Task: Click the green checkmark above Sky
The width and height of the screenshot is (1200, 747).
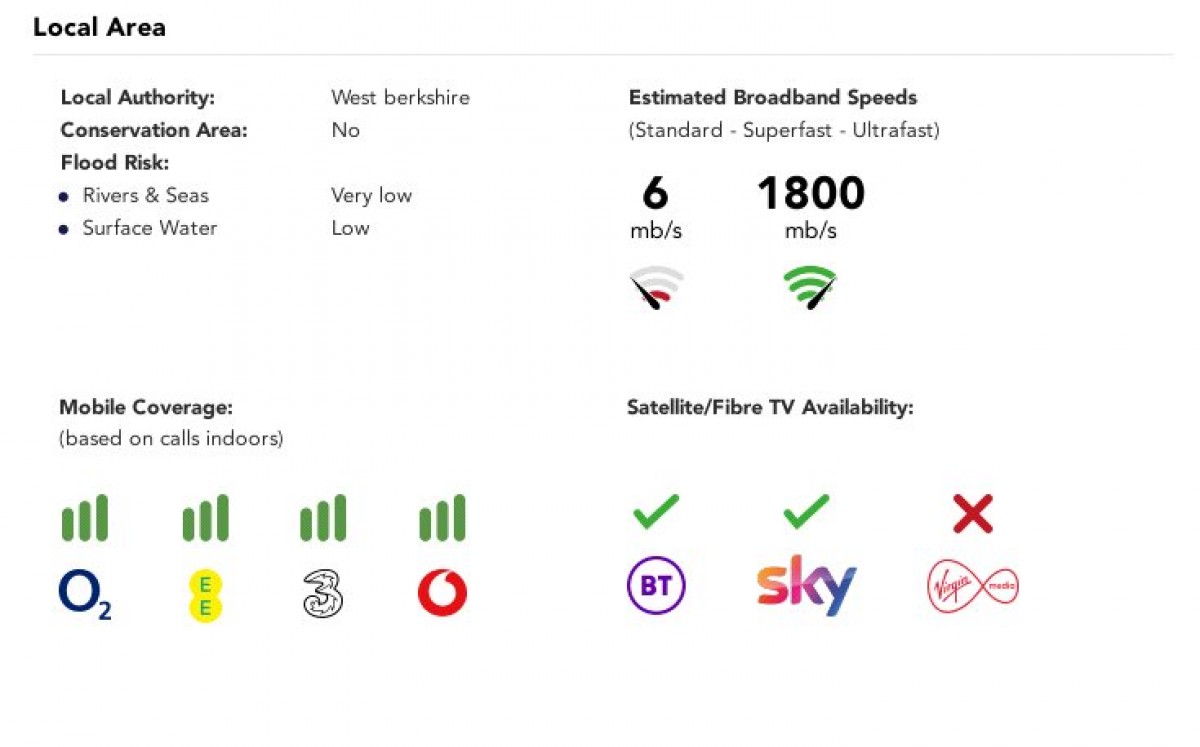Action: point(806,512)
